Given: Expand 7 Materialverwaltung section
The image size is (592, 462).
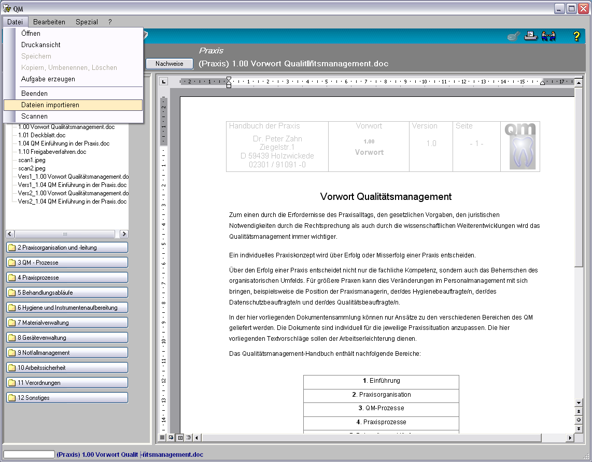Looking at the screenshot, I should coord(67,322).
